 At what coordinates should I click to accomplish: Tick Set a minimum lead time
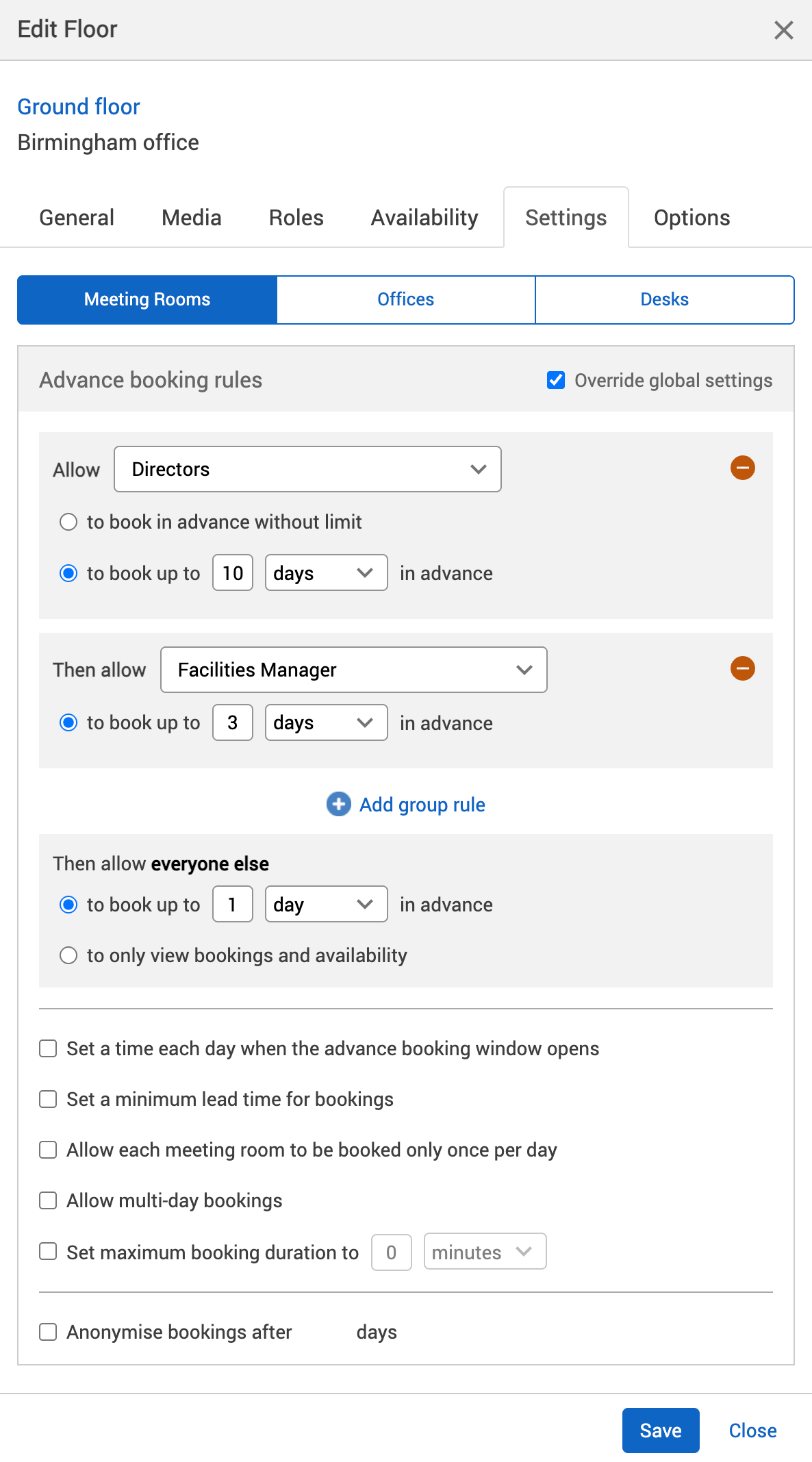click(48, 1099)
